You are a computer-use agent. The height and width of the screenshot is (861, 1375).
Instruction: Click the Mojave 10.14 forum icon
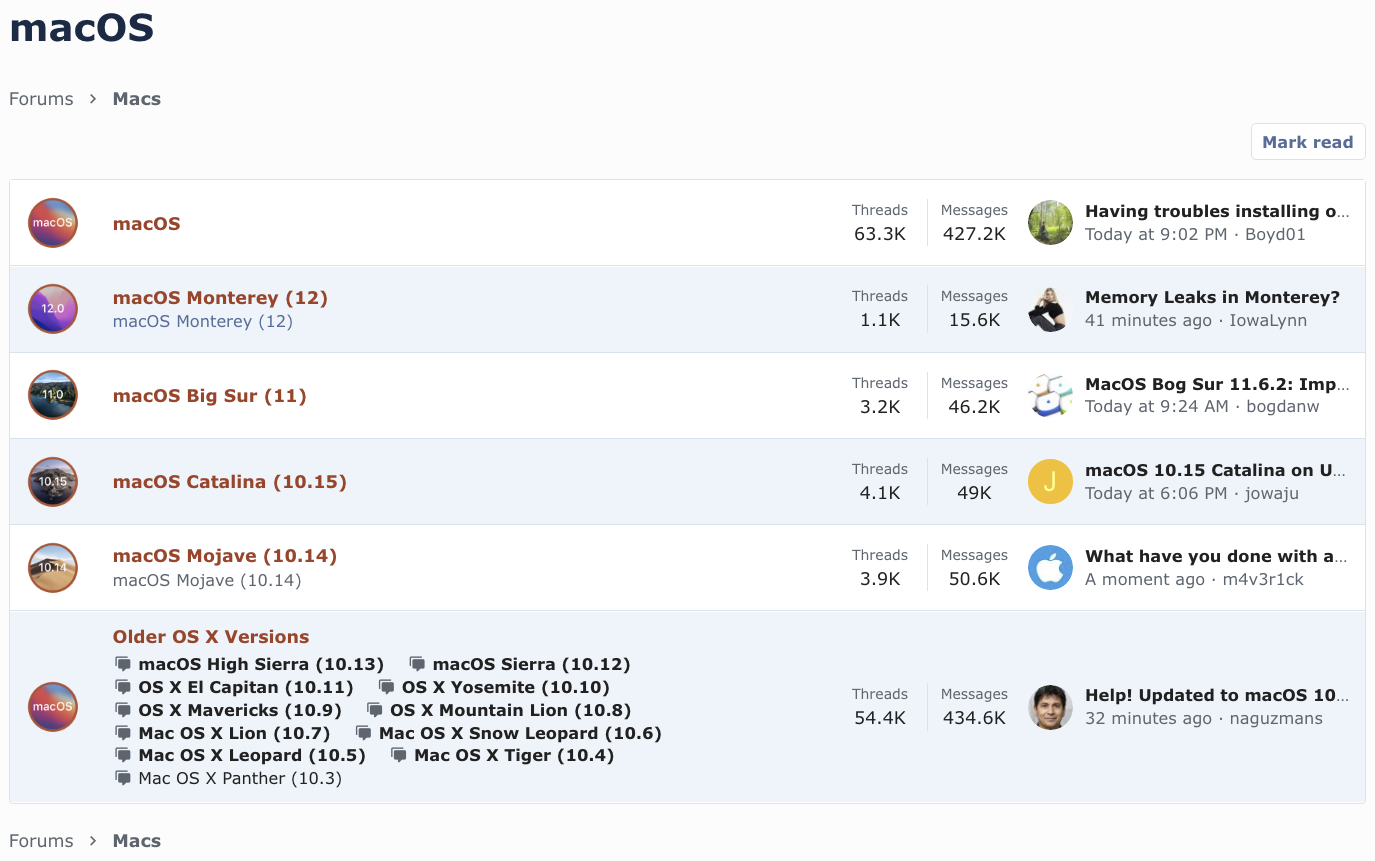[x=53, y=567]
